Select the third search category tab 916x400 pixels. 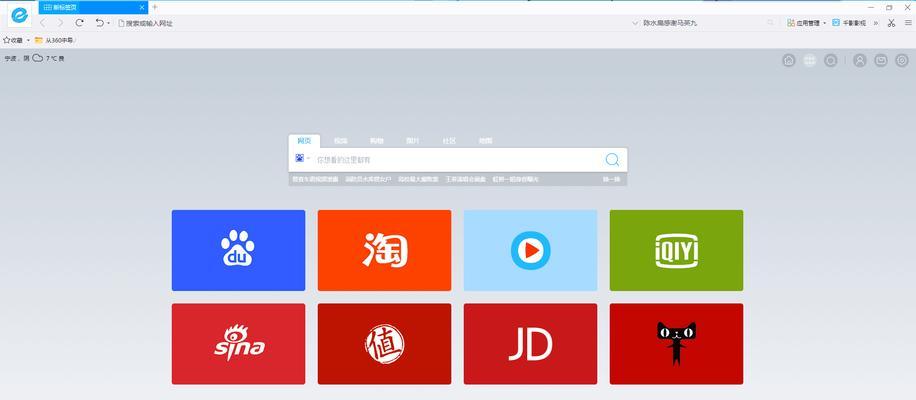377,141
